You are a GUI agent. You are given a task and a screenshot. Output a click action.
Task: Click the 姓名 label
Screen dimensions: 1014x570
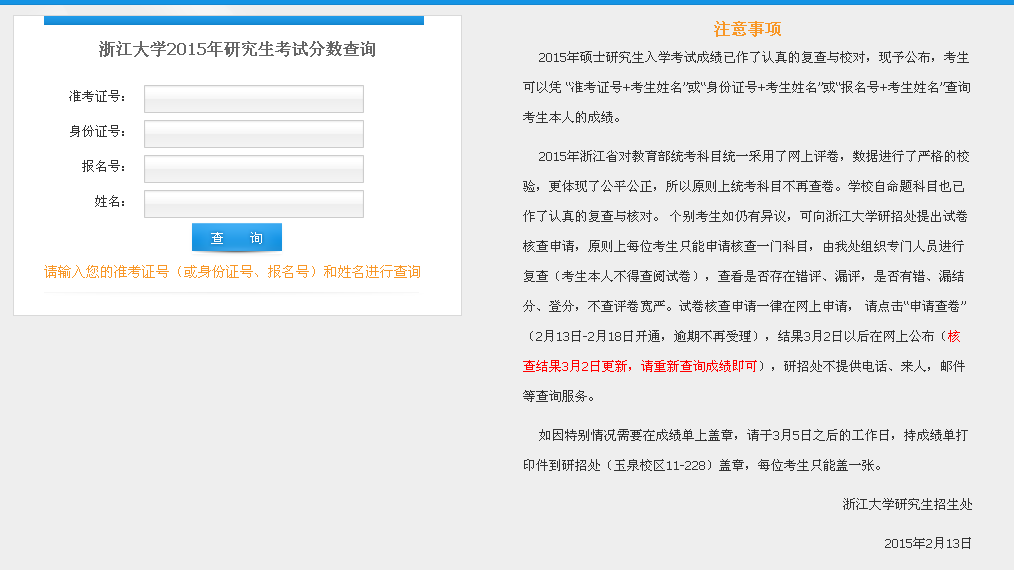point(110,201)
